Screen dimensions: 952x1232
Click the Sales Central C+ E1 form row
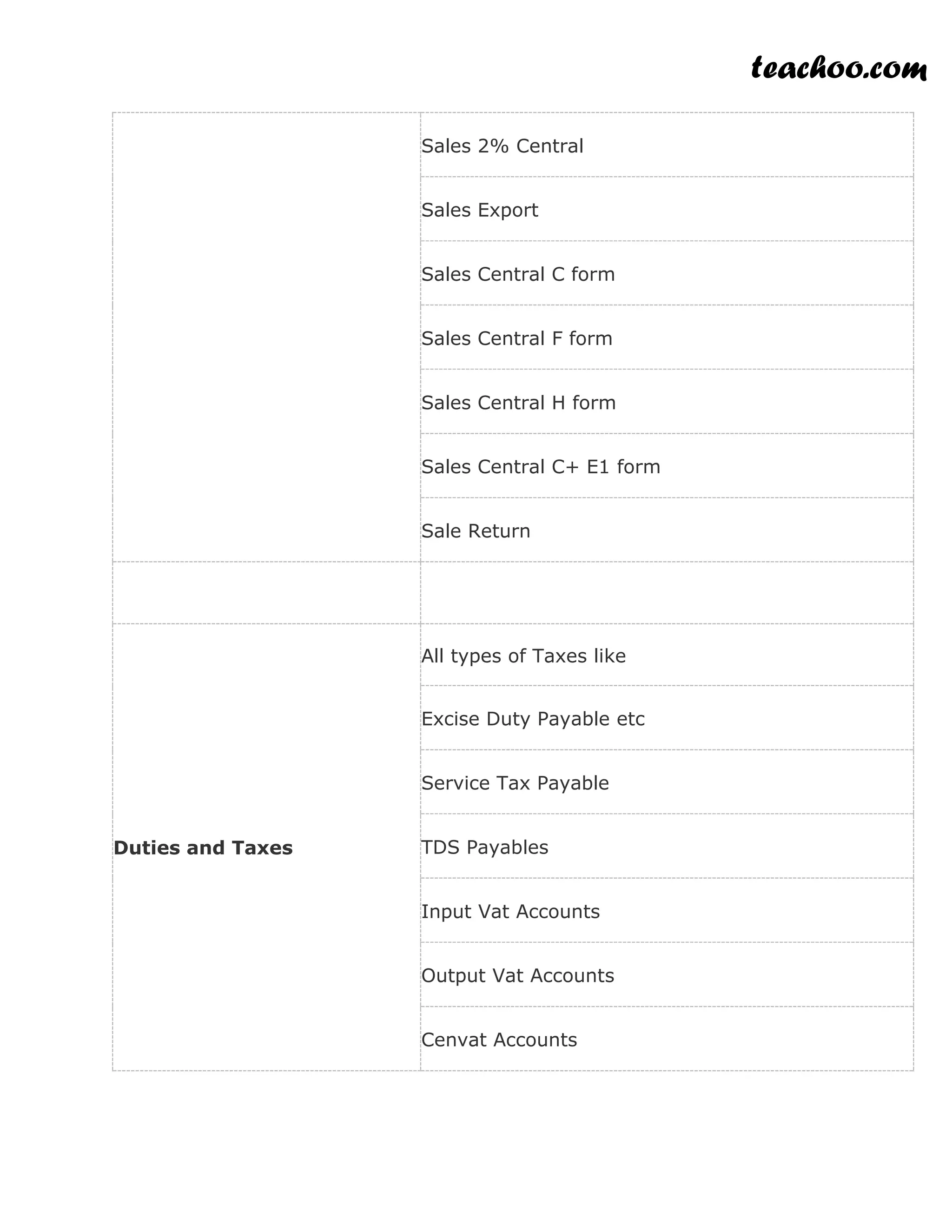(540, 467)
